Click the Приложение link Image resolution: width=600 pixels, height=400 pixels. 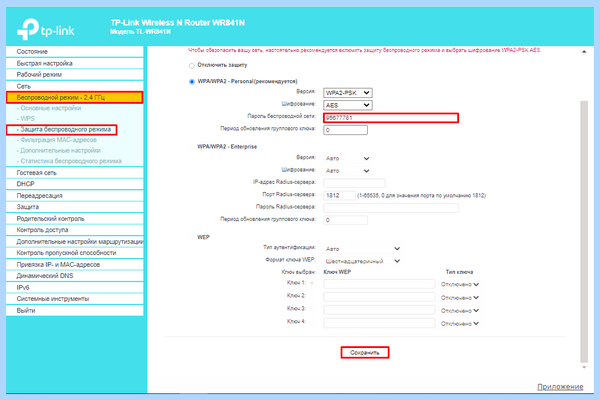(560, 387)
